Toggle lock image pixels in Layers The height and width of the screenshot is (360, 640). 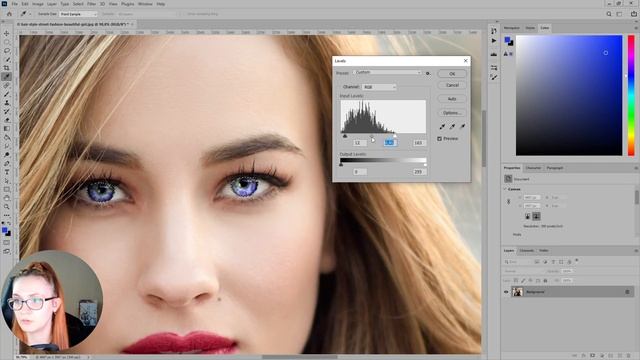tap(523, 281)
